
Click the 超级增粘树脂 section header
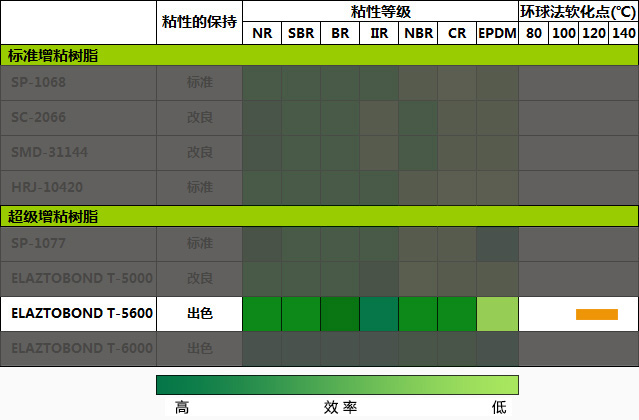(x=320, y=216)
